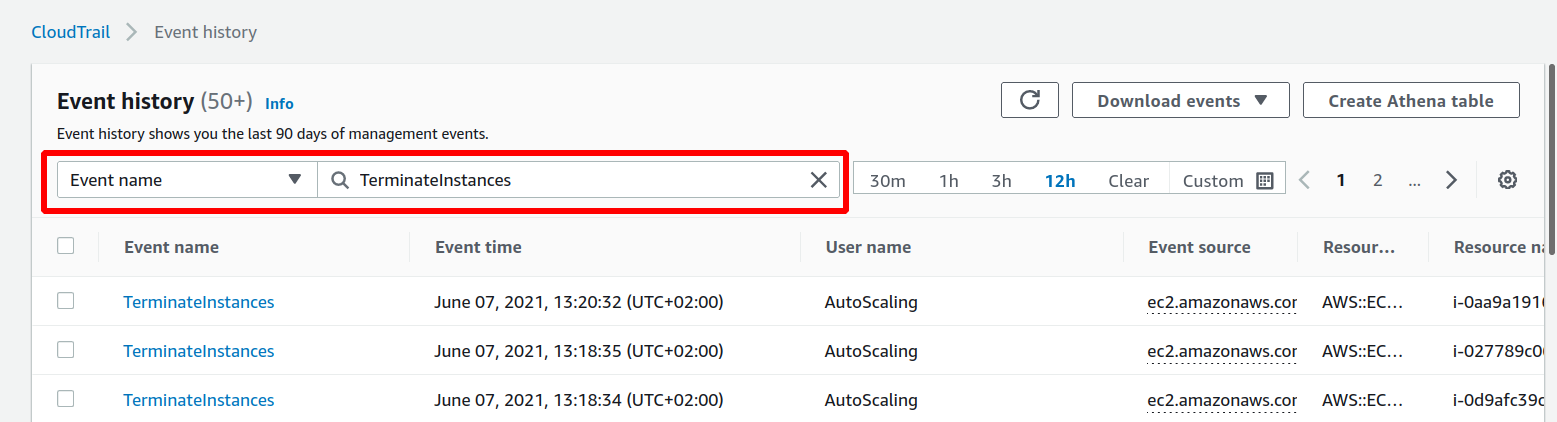Go to previous results page
Viewport: 1557px width, 422px height.
(1304, 180)
